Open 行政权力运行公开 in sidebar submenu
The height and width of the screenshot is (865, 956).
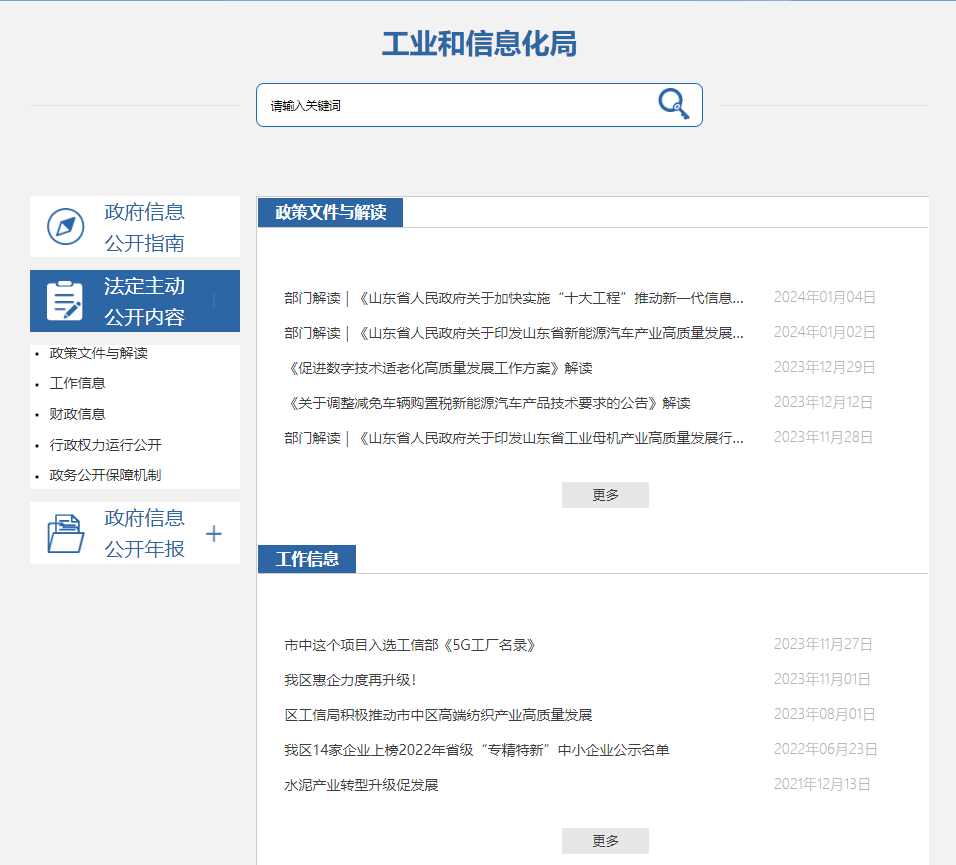tap(105, 445)
